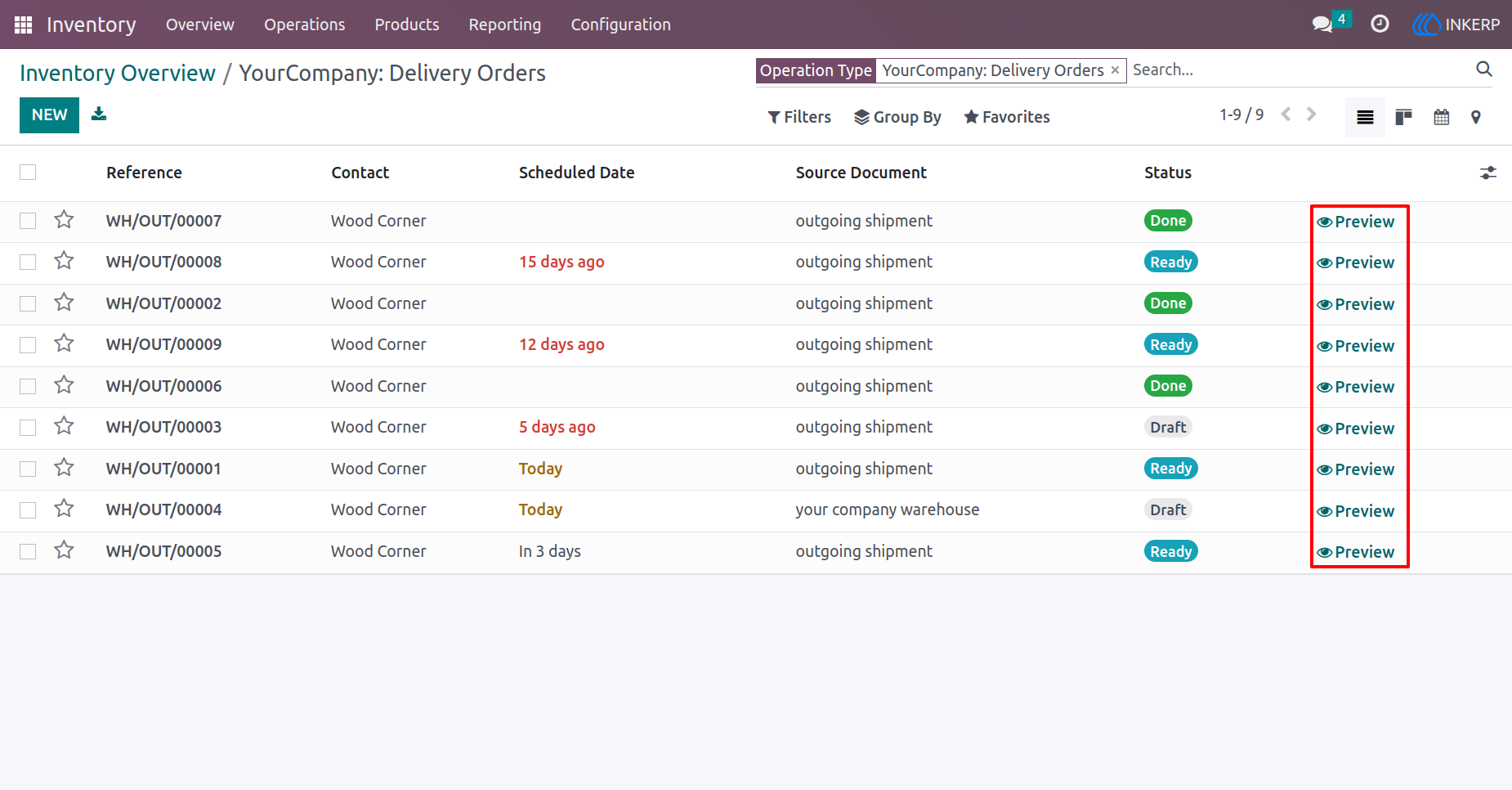Star the WH/OUT/00005 record
1512x790 pixels.
(x=64, y=550)
